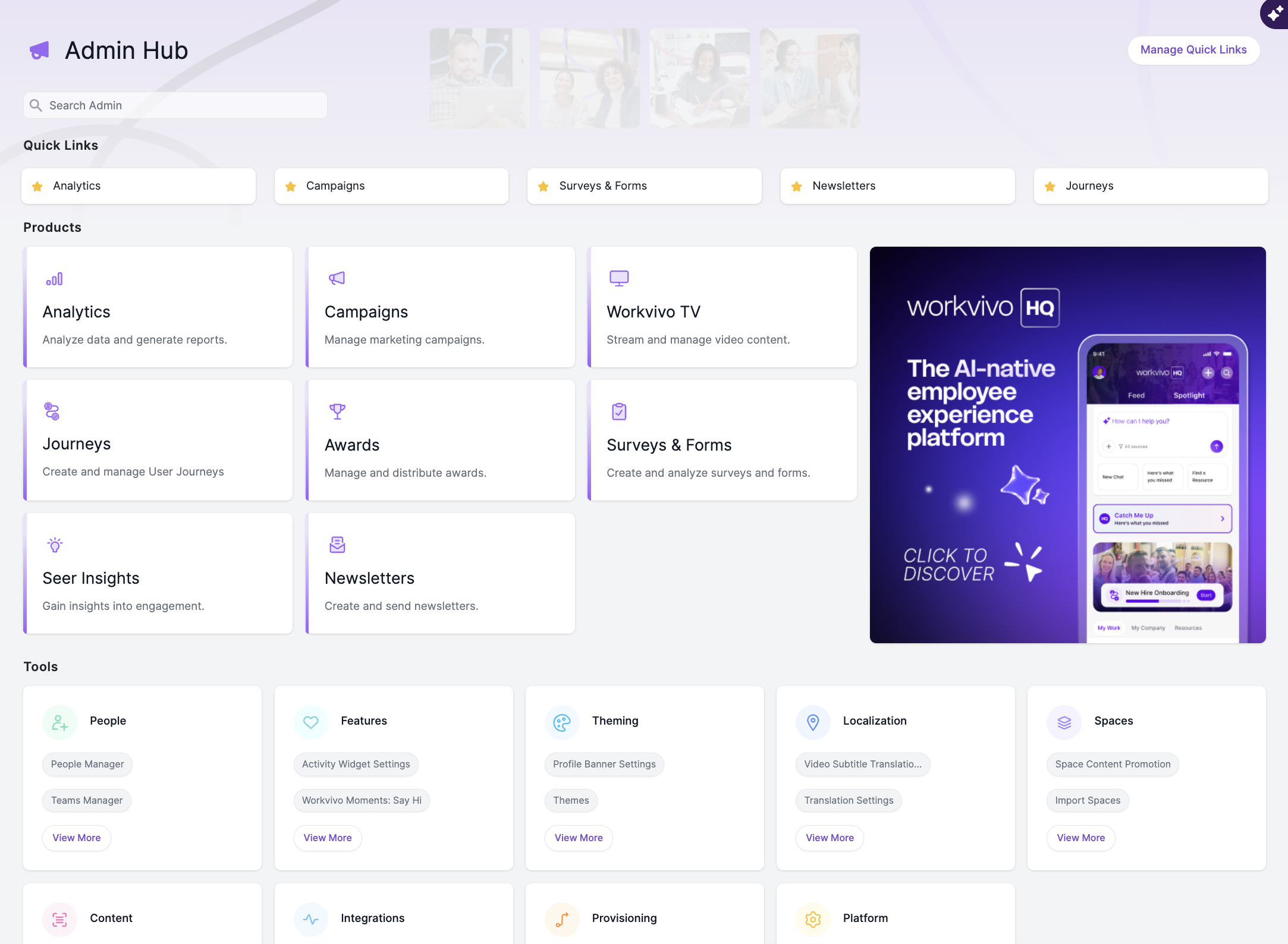
Task: Click the Admin Hub megaphone logo
Action: pos(39,51)
